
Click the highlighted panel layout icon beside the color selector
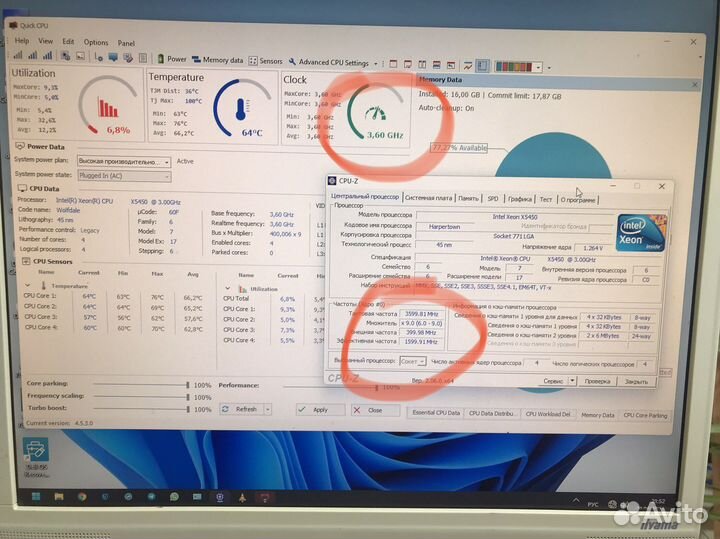pyautogui.click(x=482, y=66)
